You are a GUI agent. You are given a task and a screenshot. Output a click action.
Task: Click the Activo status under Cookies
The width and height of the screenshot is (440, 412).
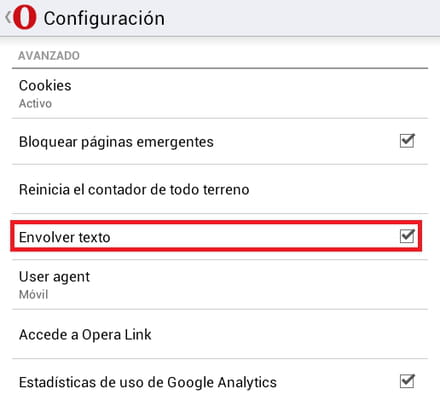(35, 104)
